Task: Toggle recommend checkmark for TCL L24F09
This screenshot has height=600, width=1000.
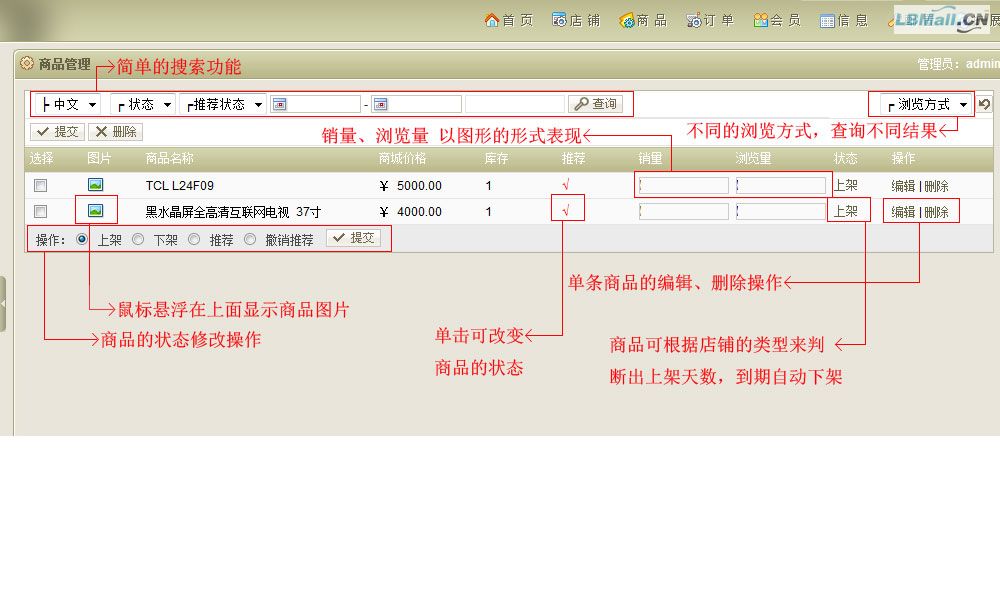Action: (x=566, y=185)
